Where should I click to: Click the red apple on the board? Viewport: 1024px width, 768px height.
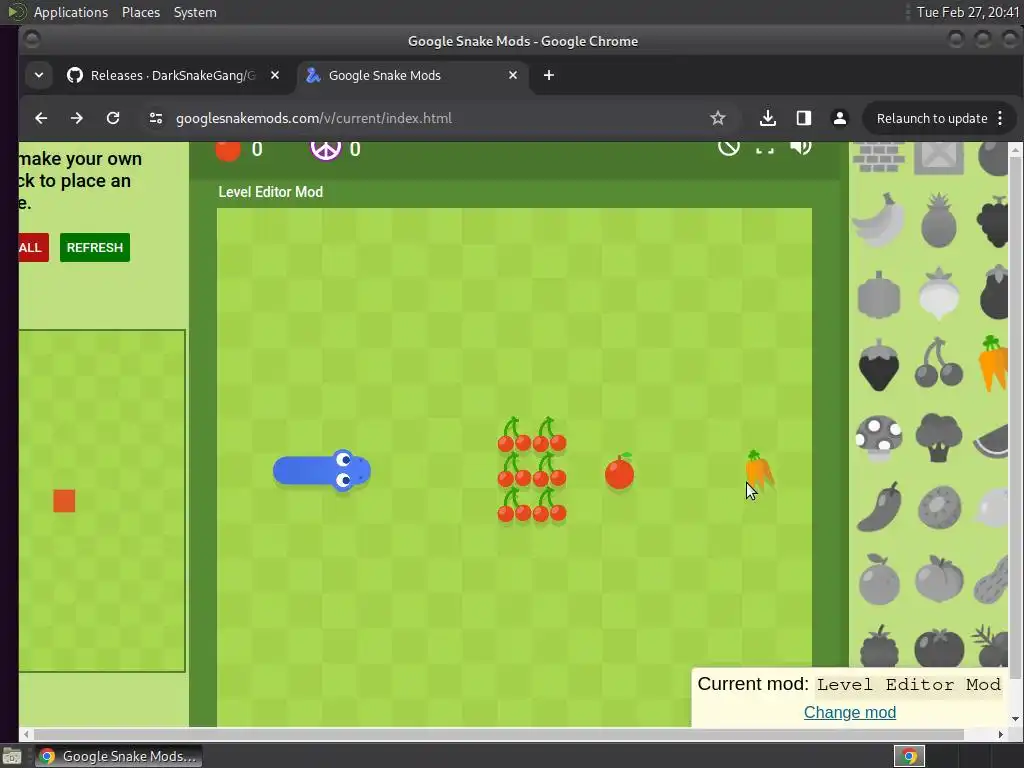619,472
